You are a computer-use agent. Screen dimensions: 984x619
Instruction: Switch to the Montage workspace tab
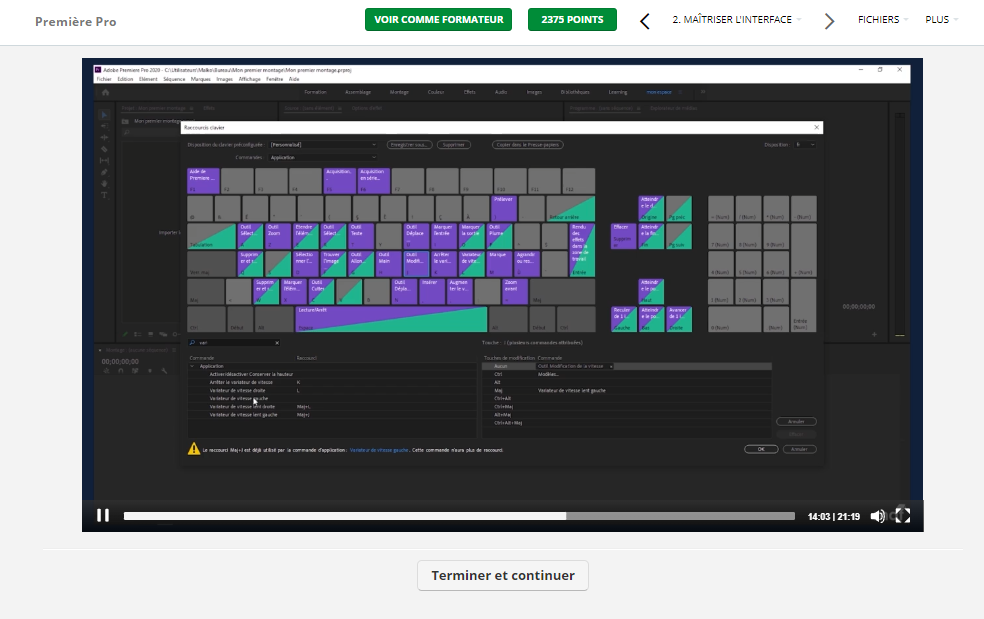point(399,92)
